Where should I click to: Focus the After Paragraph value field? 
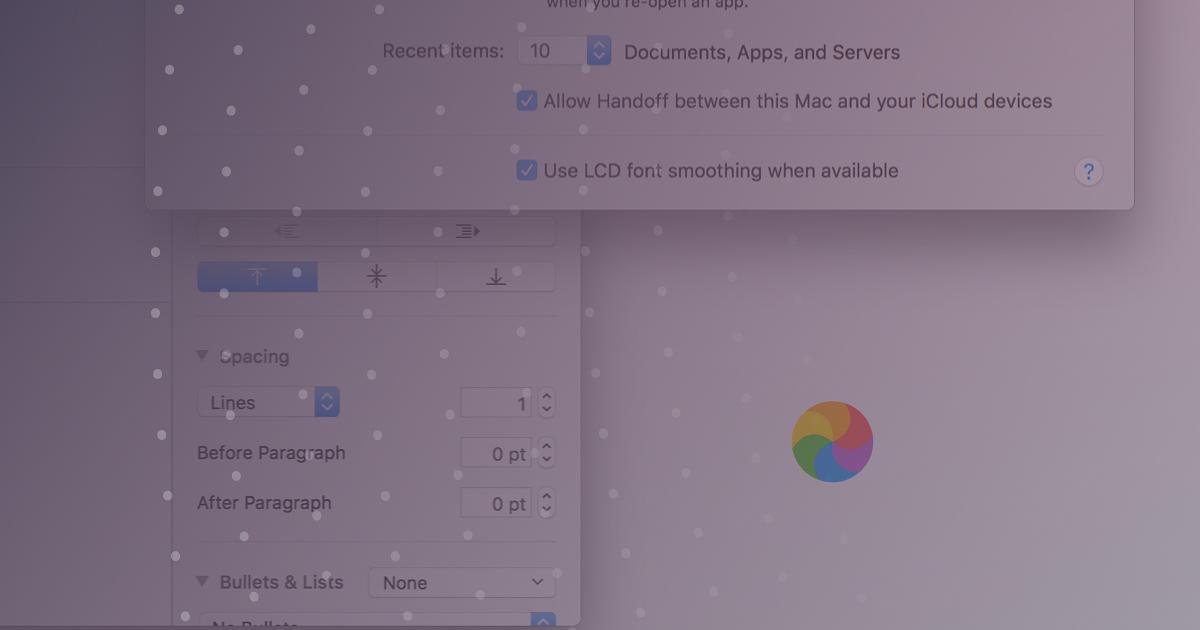tap(496, 503)
